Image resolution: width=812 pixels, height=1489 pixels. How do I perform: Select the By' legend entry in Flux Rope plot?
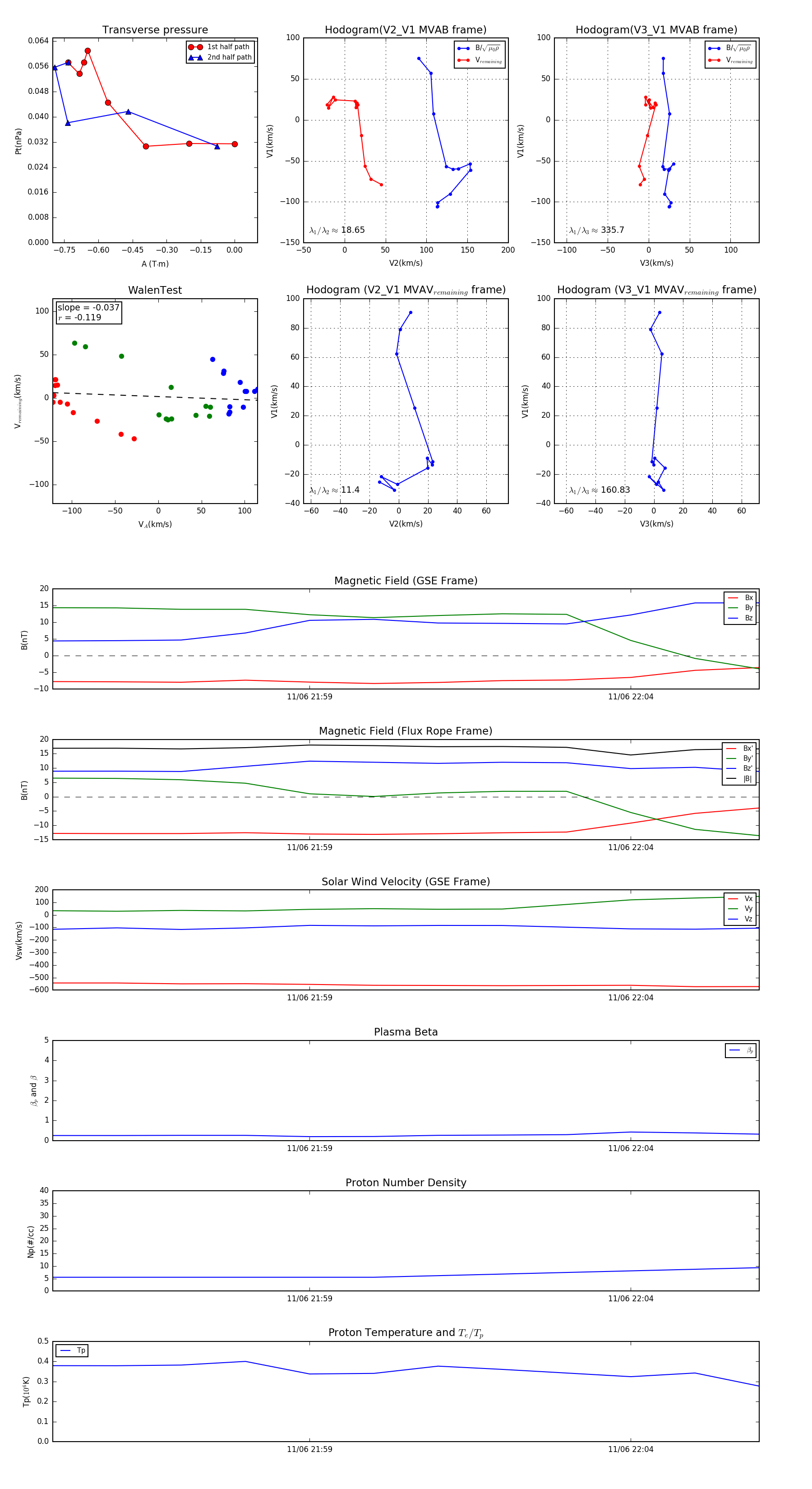pyautogui.click(x=740, y=758)
